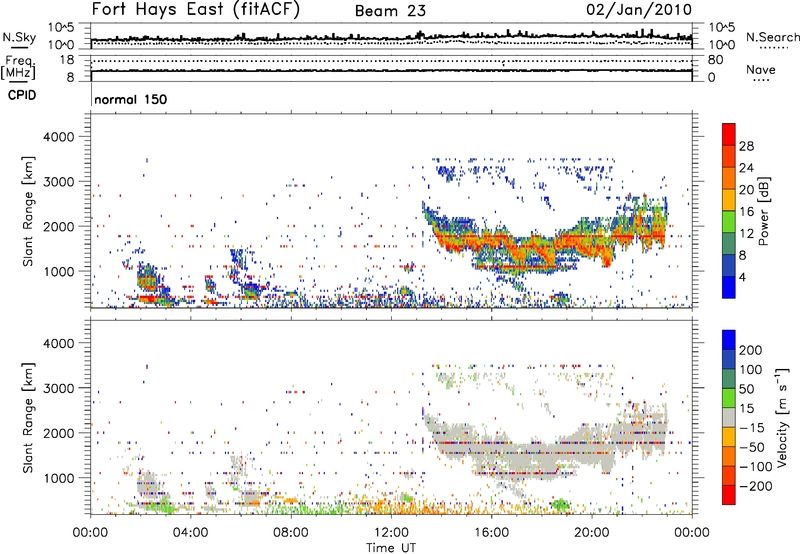Click Power color bar value '16'
Viewport: 800px width, 554px height.
click(x=746, y=212)
